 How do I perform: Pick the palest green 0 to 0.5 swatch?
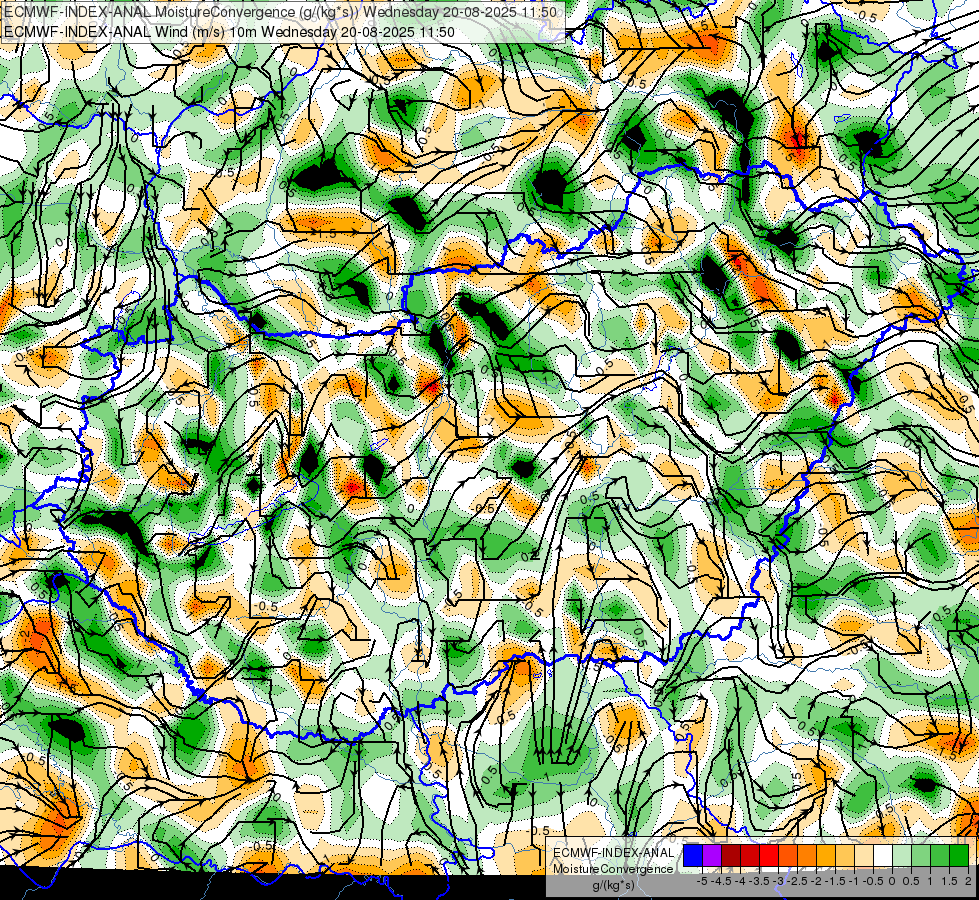902,855
